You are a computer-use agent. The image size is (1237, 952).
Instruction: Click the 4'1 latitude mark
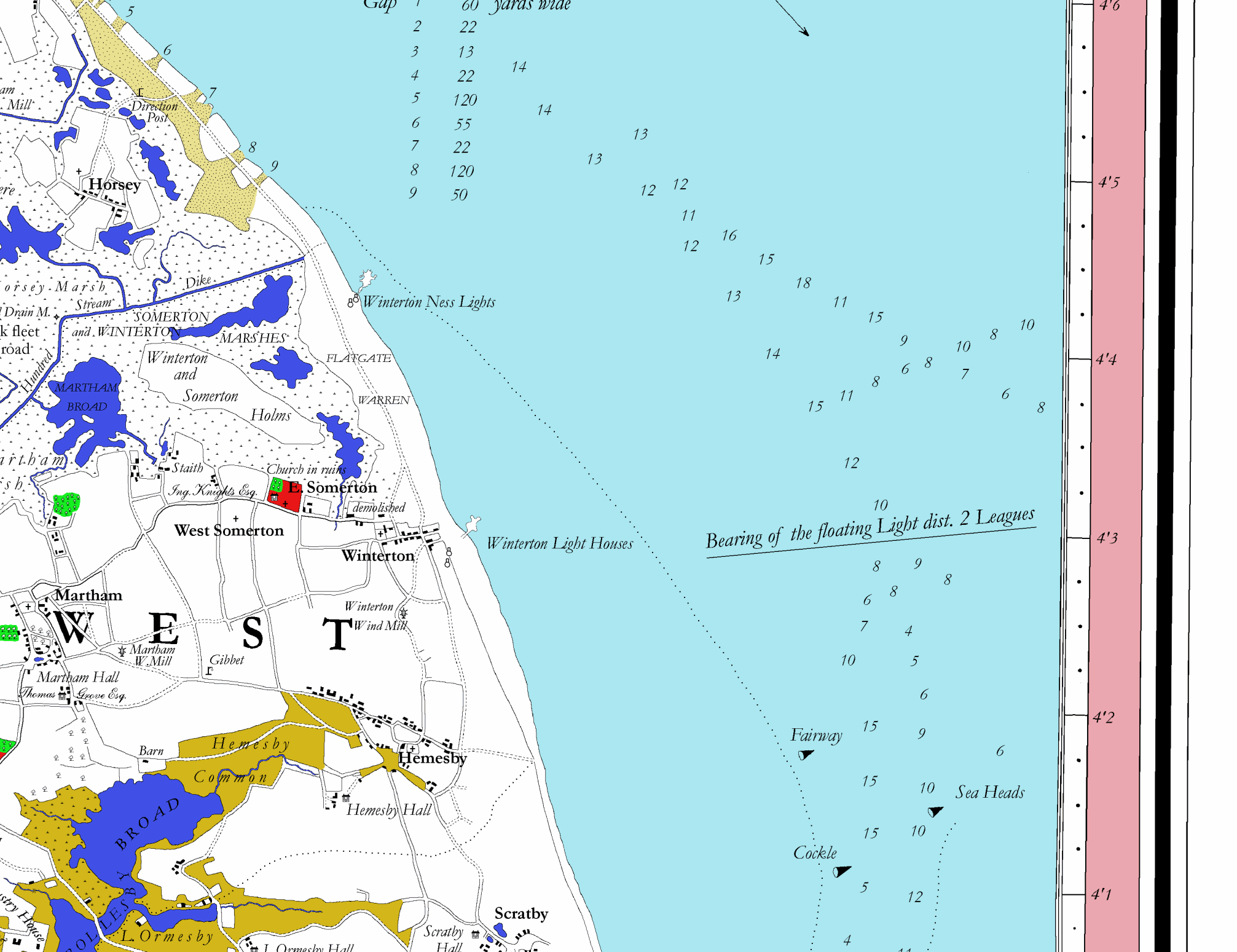coord(1102,894)
